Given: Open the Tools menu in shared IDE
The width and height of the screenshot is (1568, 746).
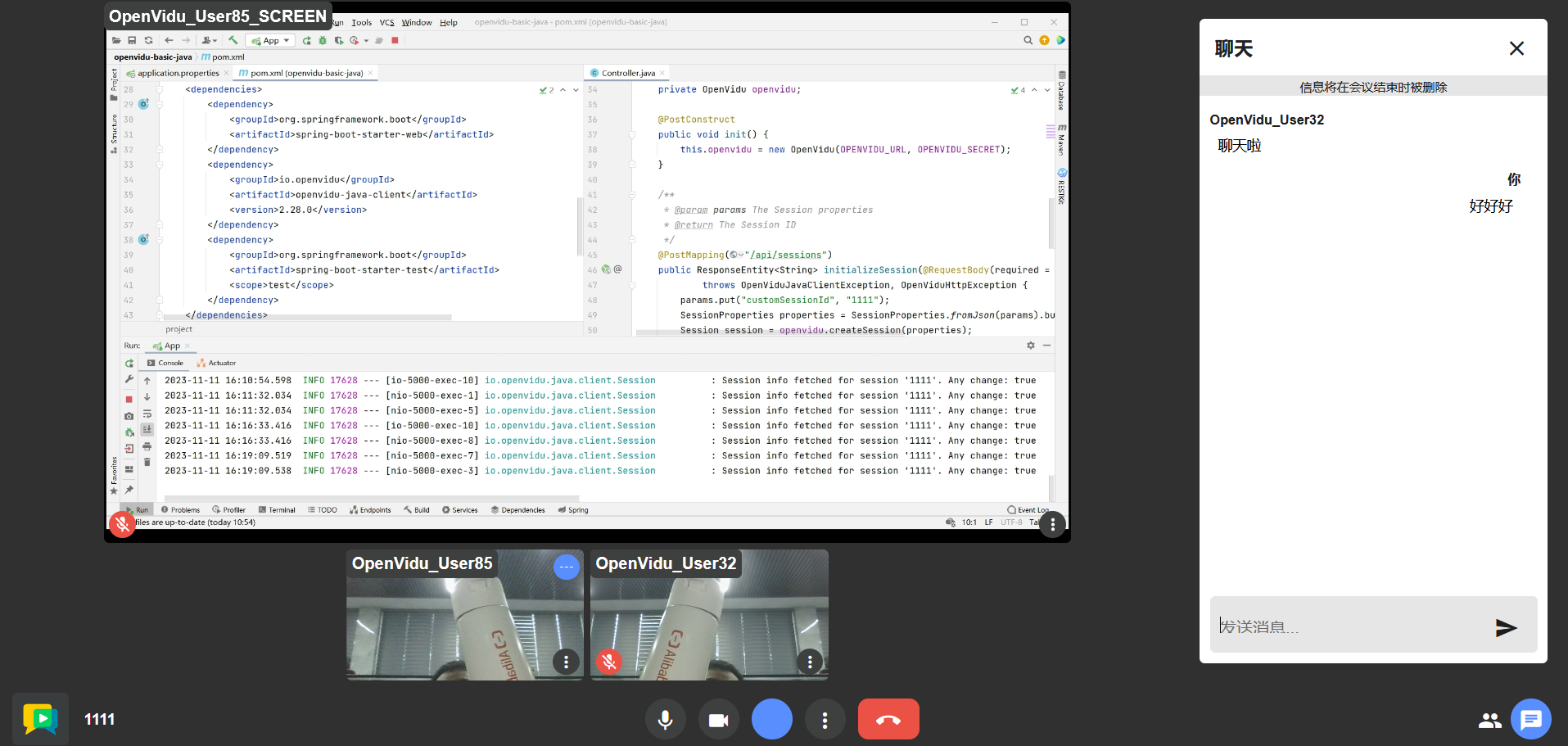Looking at the screenshot, I should pos(361,22).
